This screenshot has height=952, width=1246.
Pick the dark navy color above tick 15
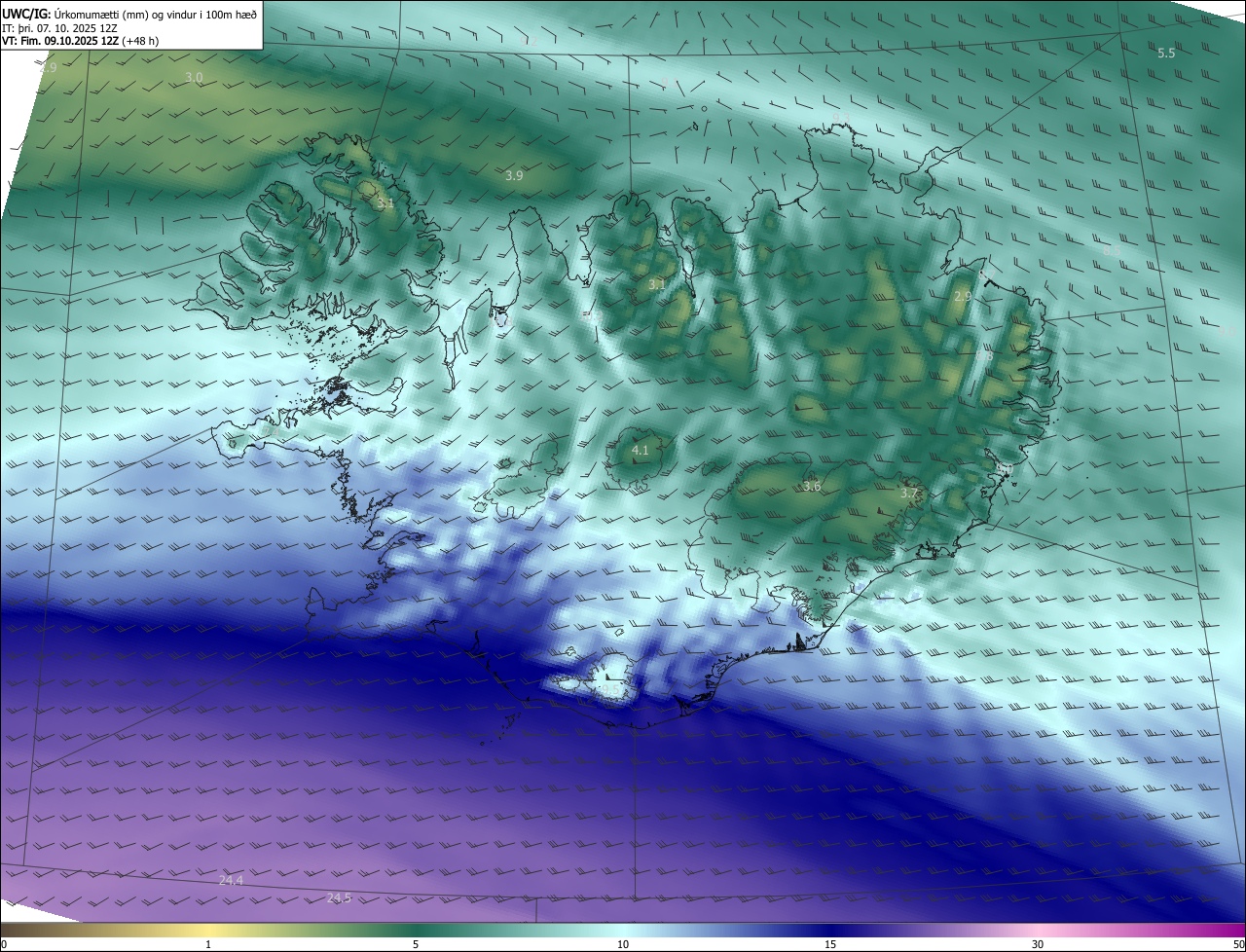[830, 930]
